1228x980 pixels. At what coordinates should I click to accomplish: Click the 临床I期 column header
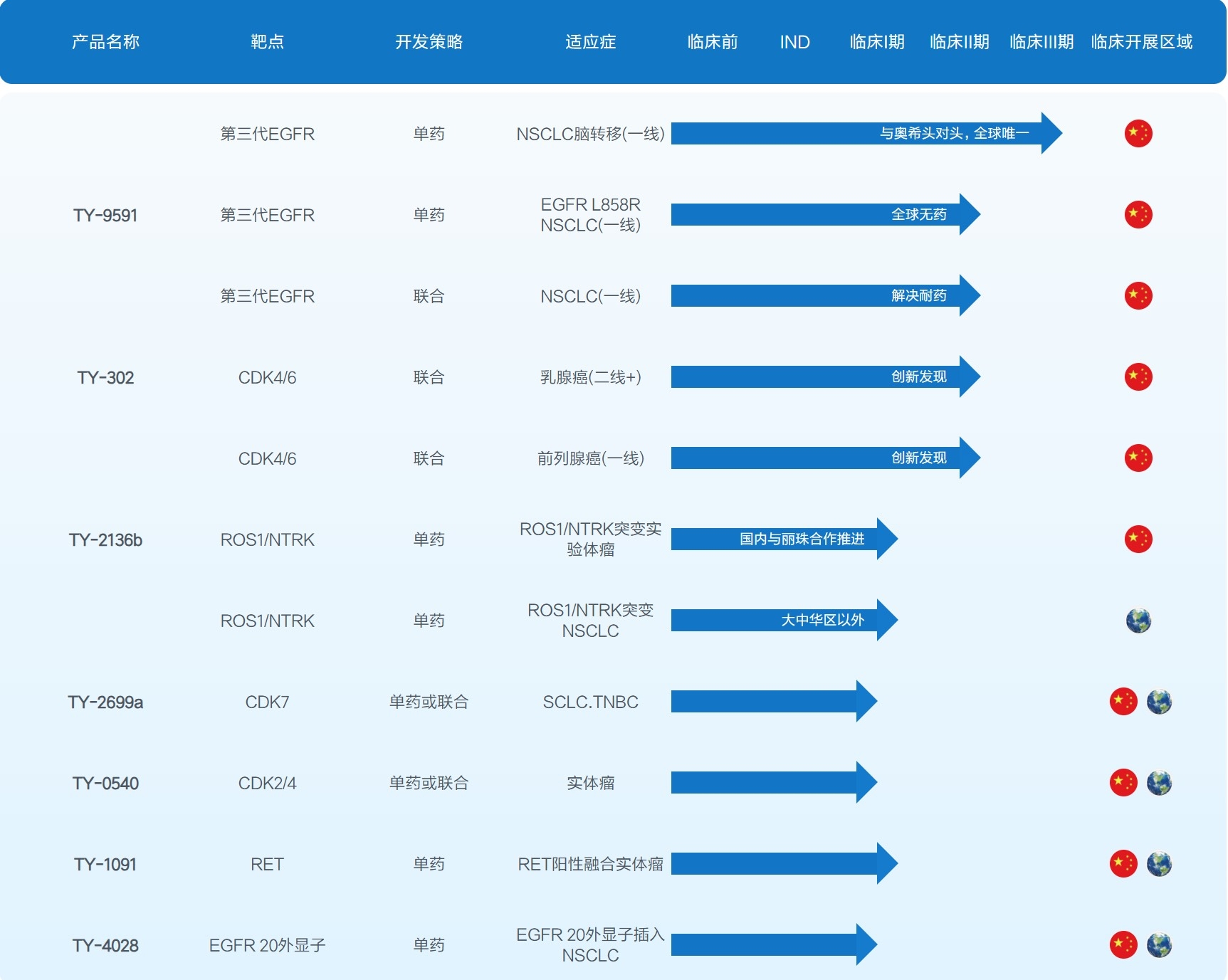(x=877, y=42)
